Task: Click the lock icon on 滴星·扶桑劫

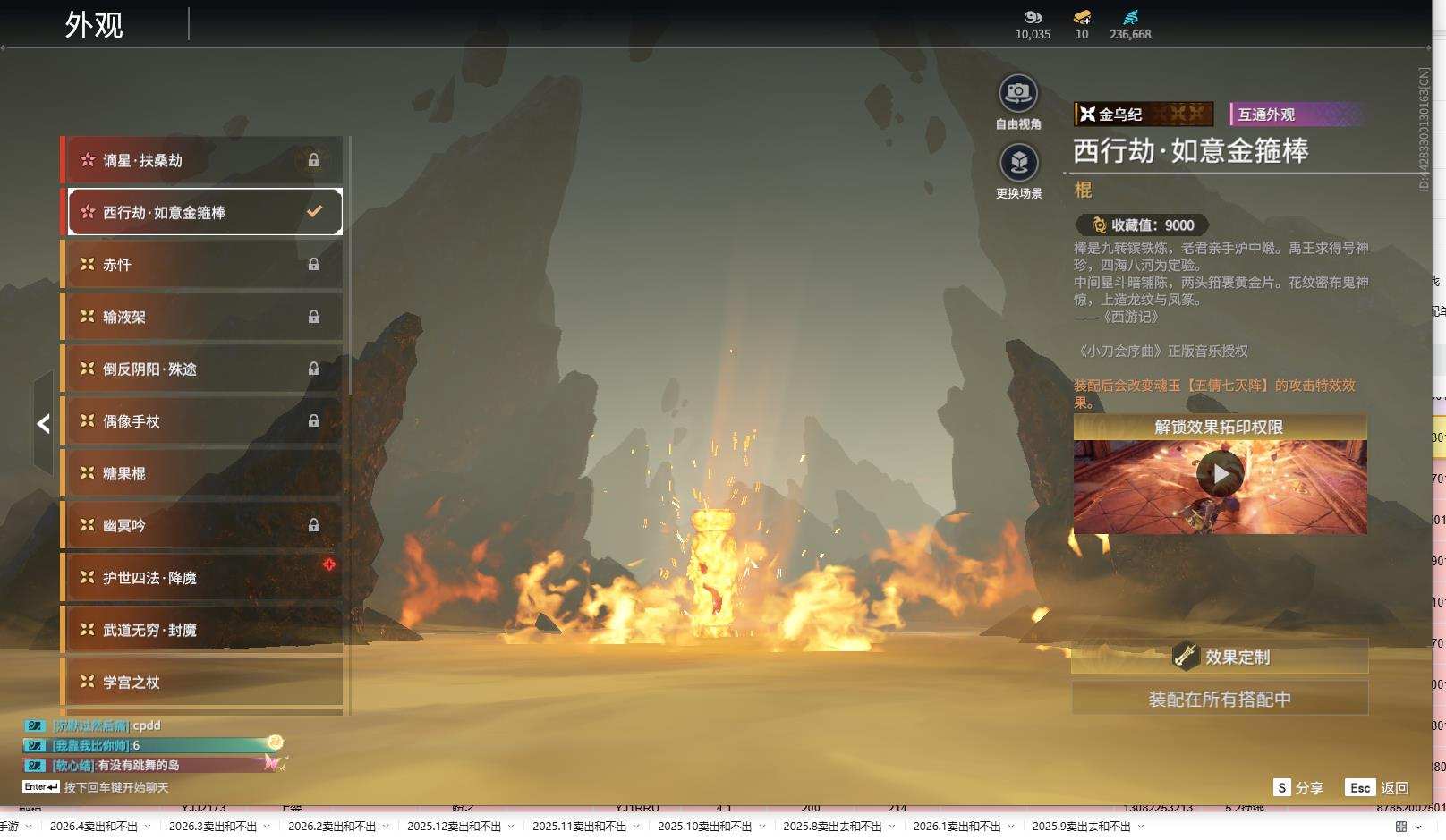Action: pyautogui.click(x=314, y=160)
